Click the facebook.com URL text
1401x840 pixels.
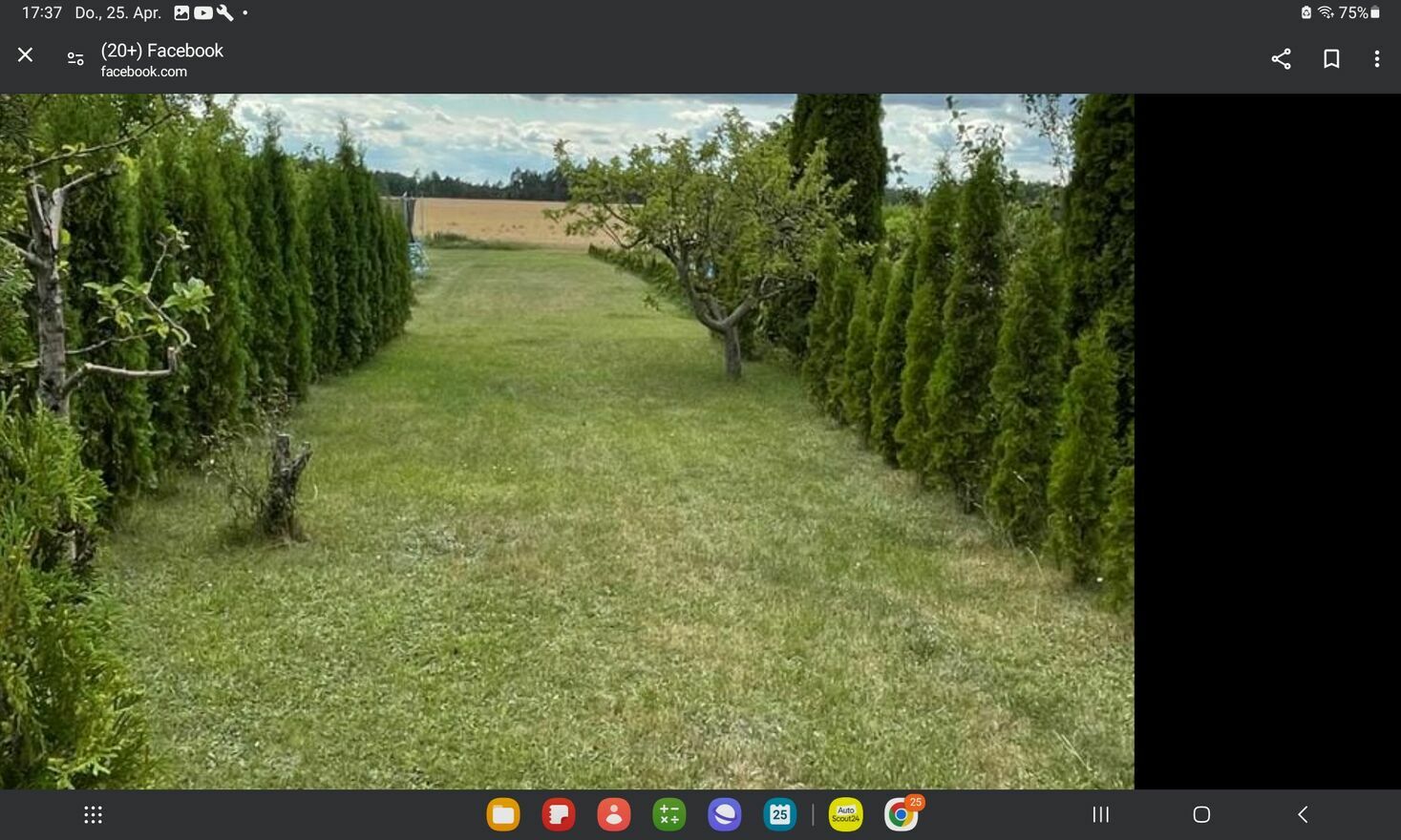pyautogui.click(x=144, y=72)
